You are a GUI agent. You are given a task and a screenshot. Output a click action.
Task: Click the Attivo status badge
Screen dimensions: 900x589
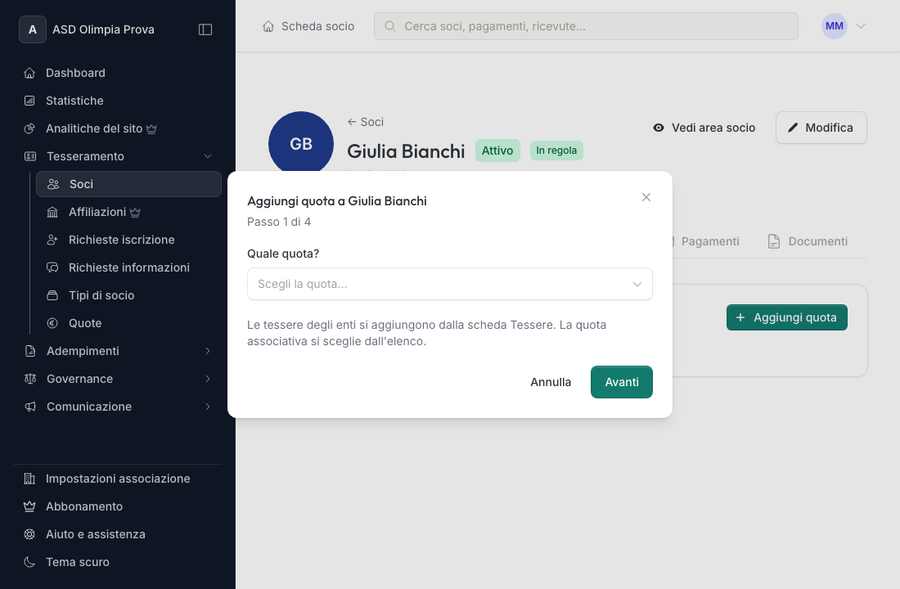click(497, 150)
